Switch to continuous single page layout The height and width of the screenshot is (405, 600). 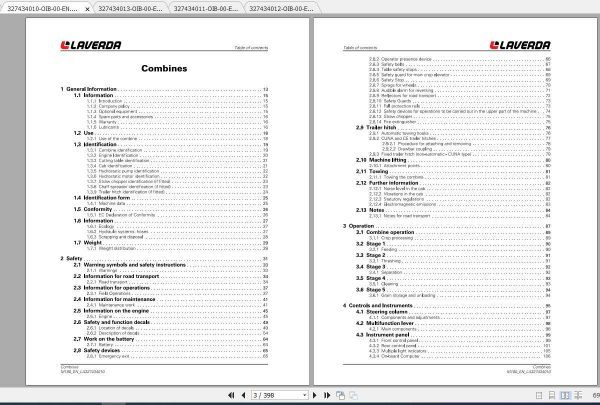tap(551, 395)
